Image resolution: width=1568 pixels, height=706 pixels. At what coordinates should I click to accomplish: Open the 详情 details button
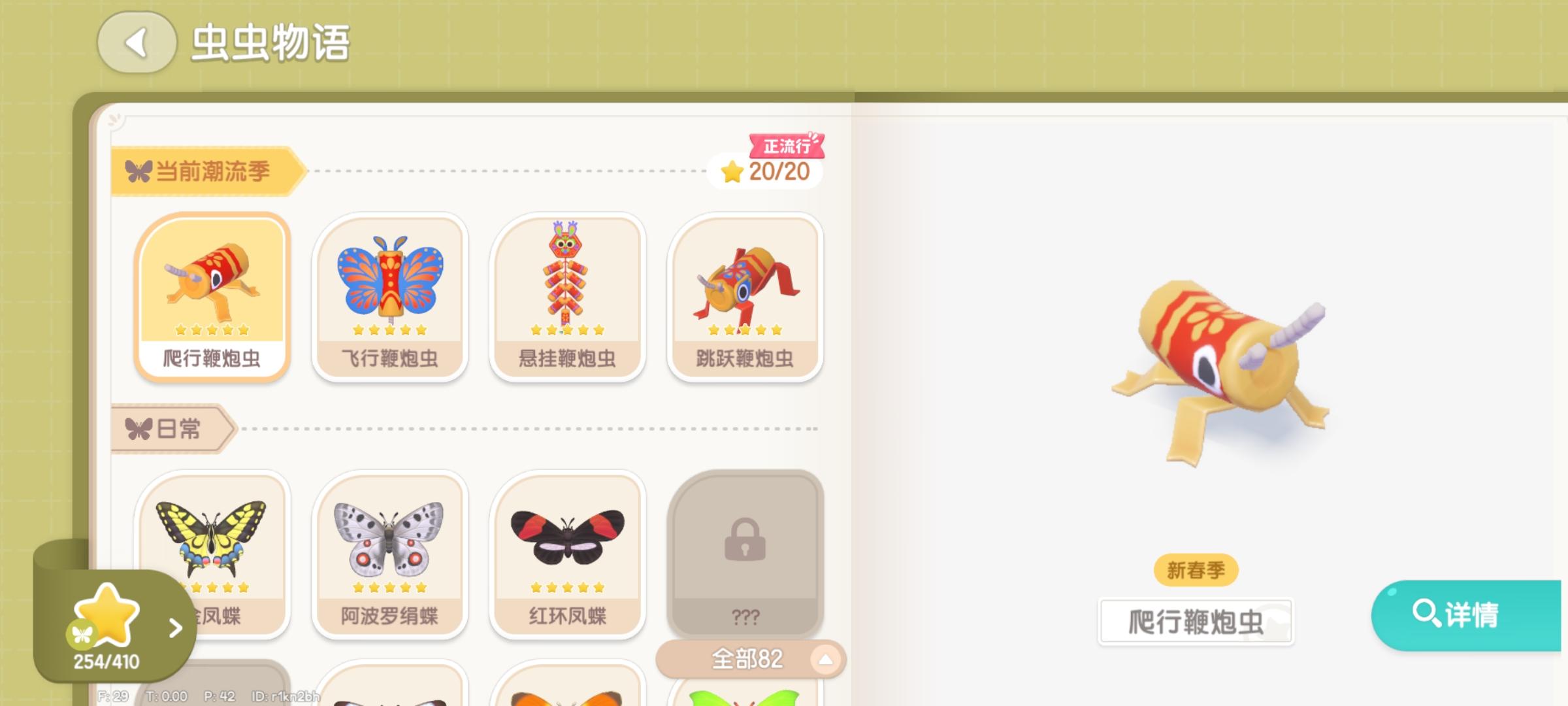(x=1467, y=615)
